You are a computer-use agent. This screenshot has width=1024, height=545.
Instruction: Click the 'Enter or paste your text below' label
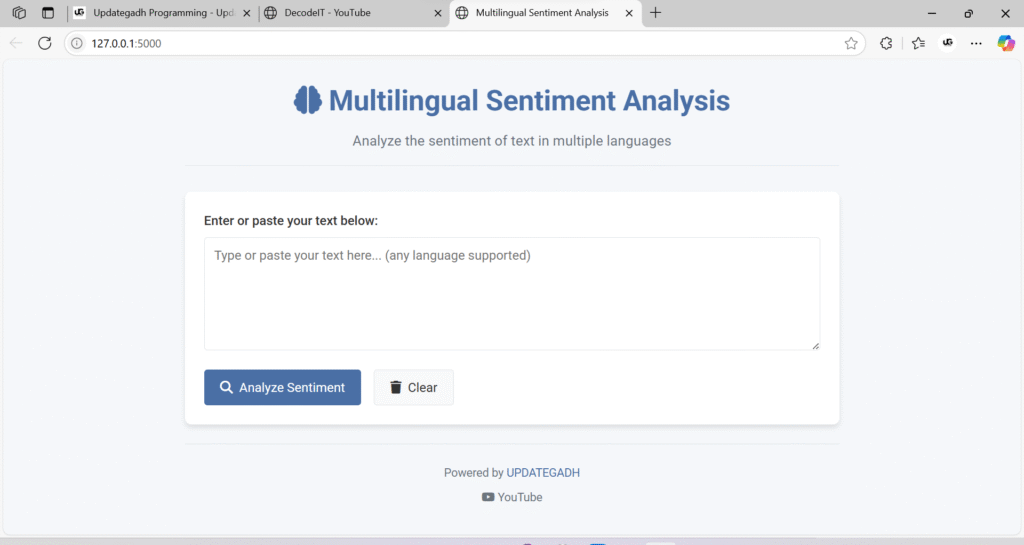click(x=291, y=221)
